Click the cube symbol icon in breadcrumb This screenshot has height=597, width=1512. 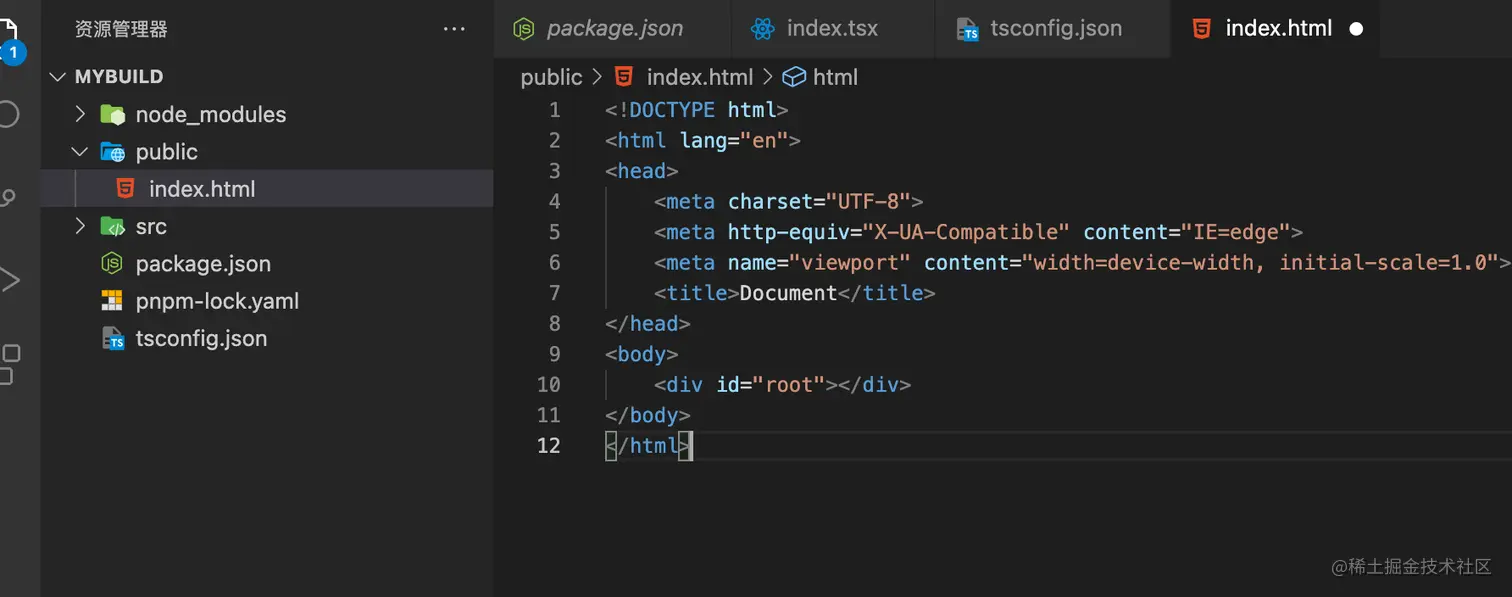(794, 77)
